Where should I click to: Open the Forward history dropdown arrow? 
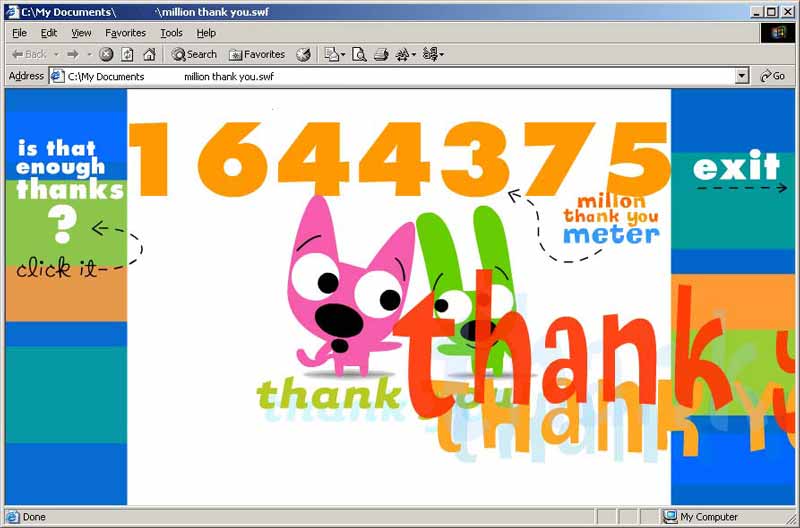tap(89, 54)
